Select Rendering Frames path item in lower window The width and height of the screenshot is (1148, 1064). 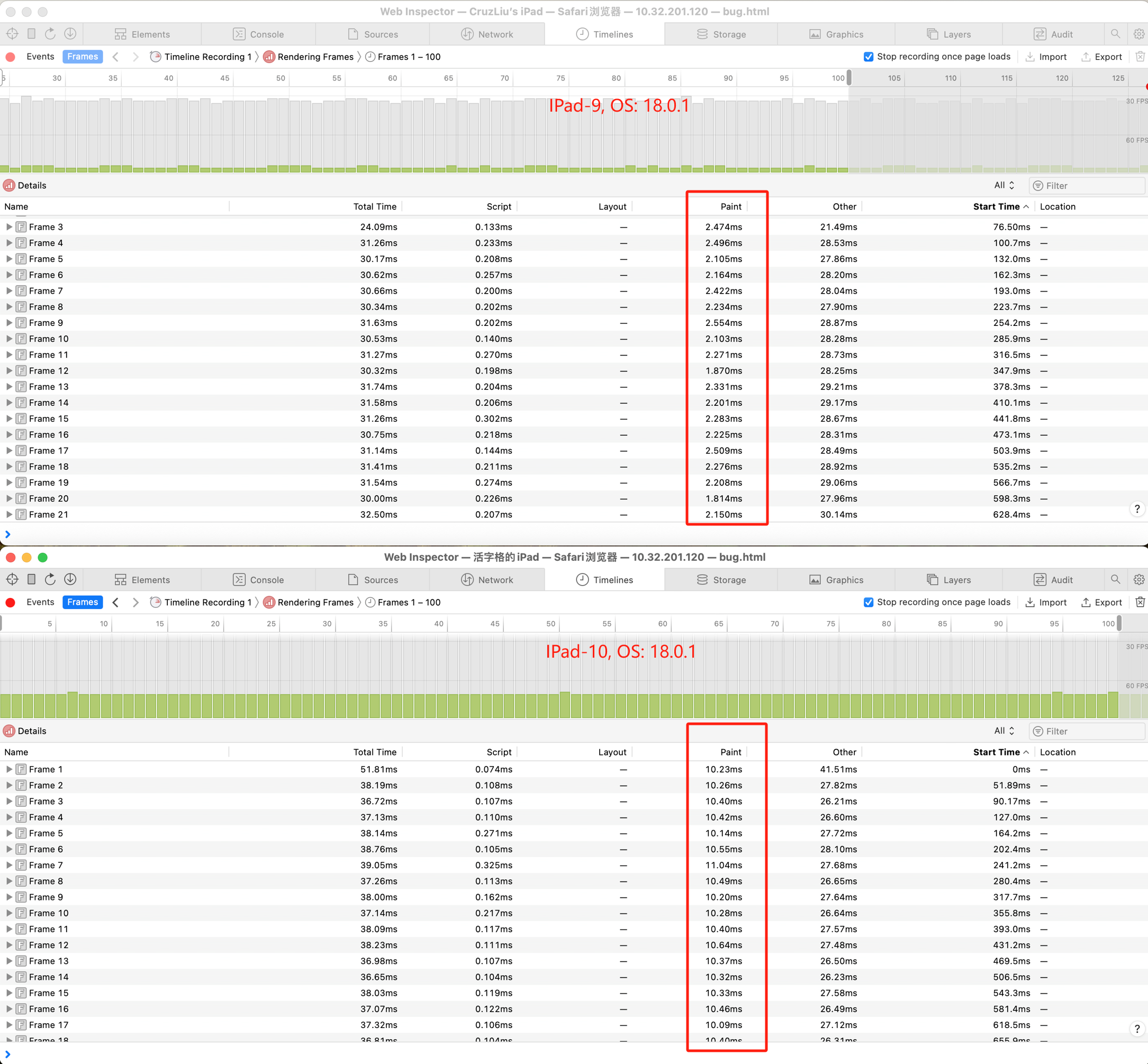point(309,602)
